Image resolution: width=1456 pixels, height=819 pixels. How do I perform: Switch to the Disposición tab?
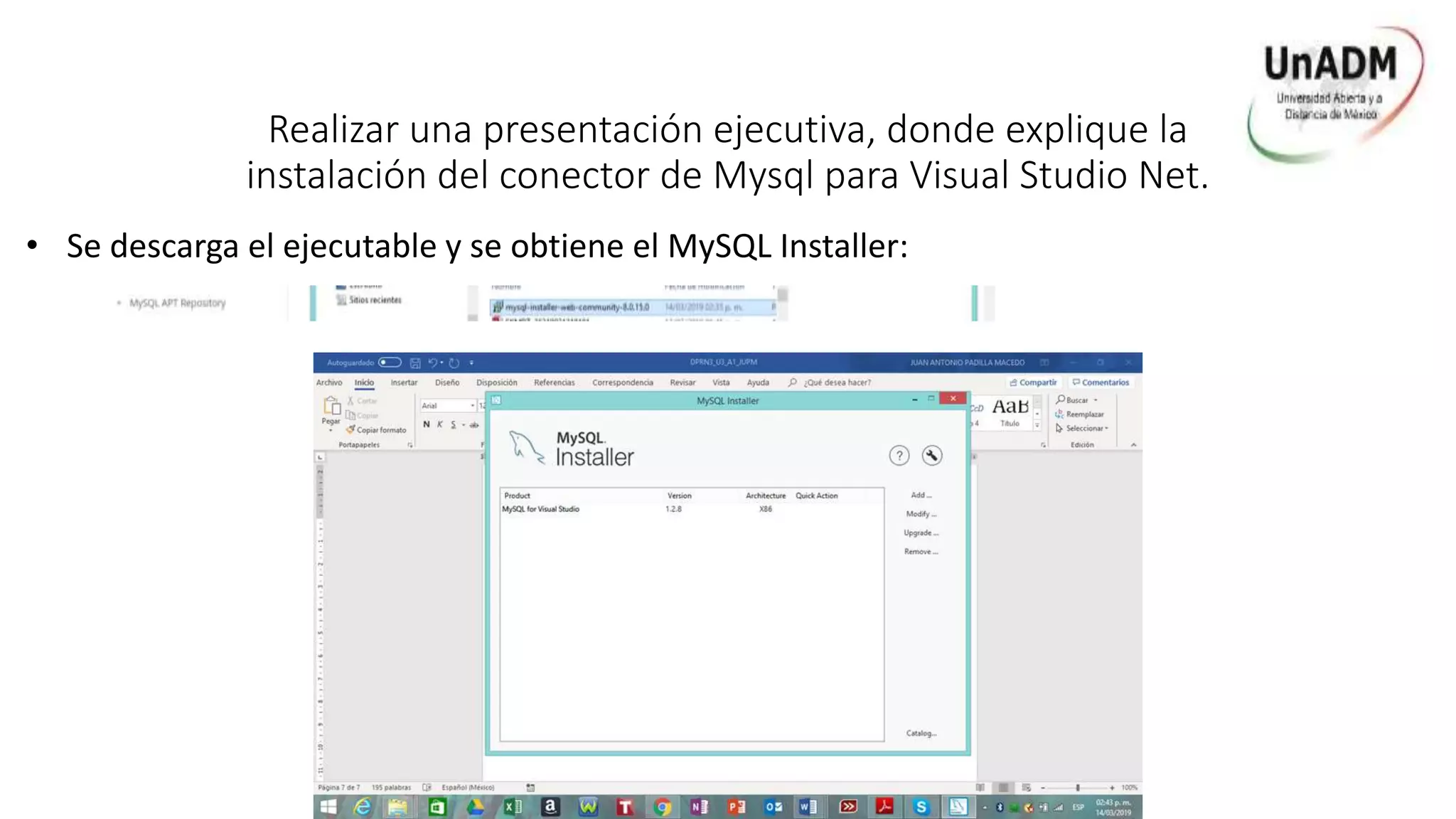click(x=497, y=382)
